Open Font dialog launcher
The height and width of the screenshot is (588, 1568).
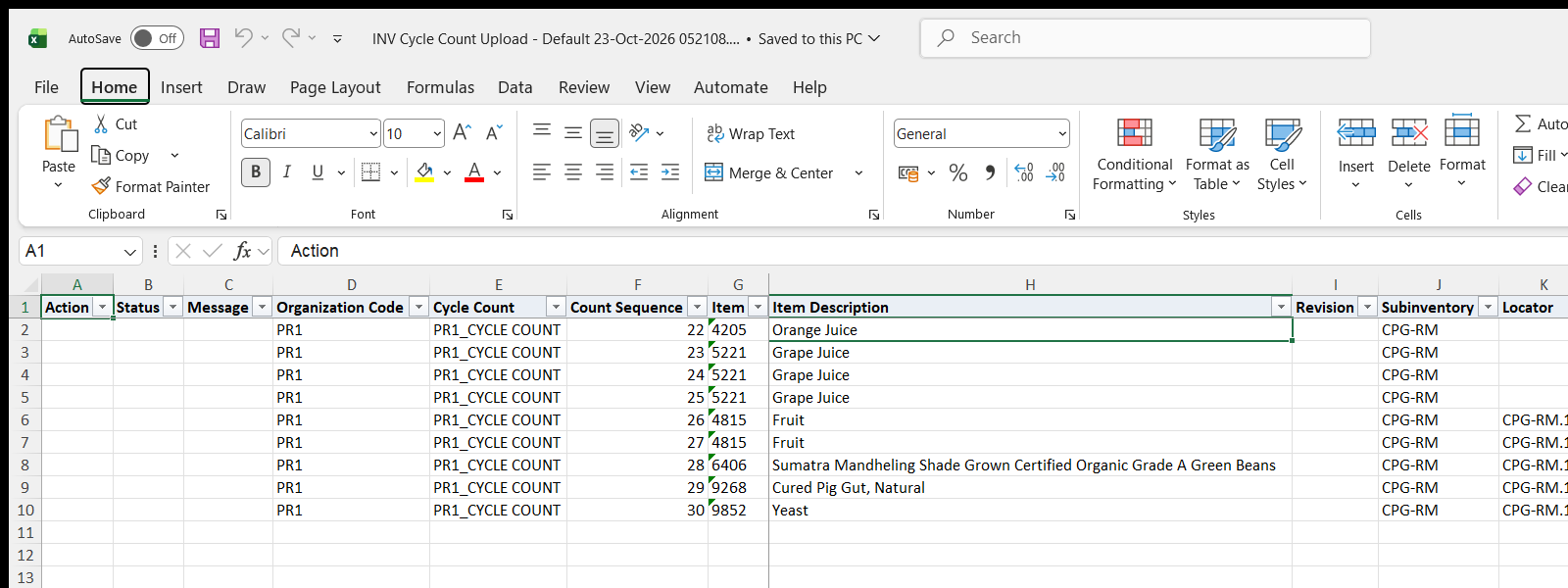coord(508,215)
